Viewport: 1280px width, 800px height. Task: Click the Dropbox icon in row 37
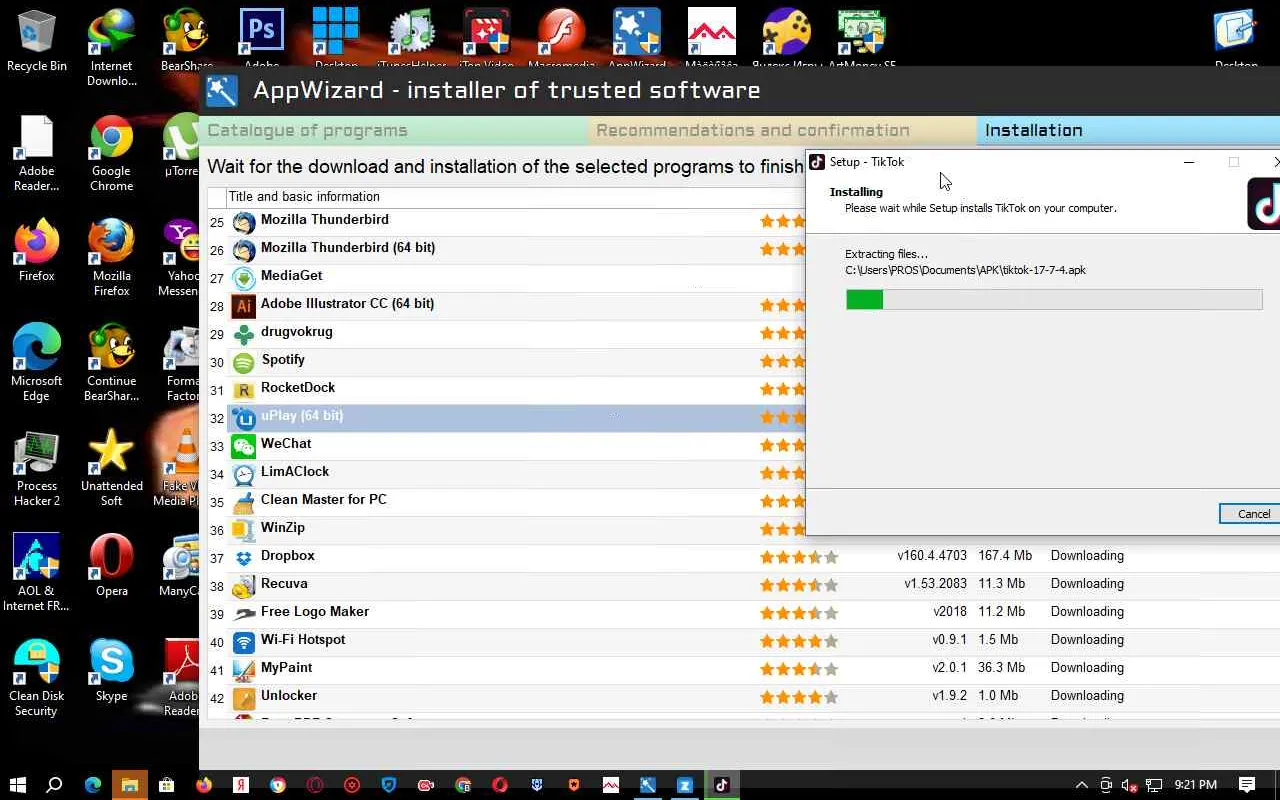[x=243, y=558]
